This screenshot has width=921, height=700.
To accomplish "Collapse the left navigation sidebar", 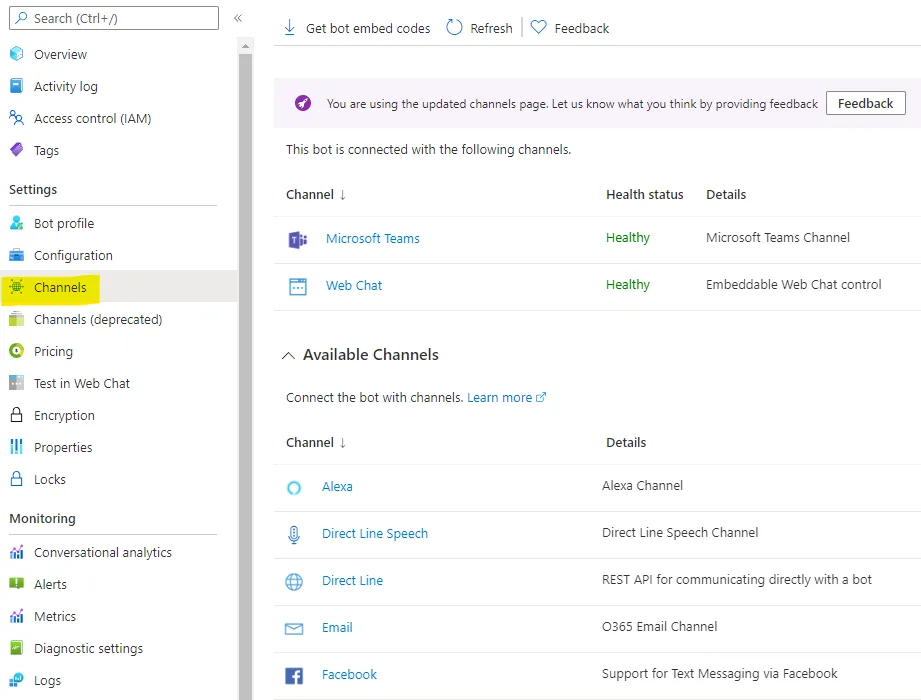I will 238,18.
